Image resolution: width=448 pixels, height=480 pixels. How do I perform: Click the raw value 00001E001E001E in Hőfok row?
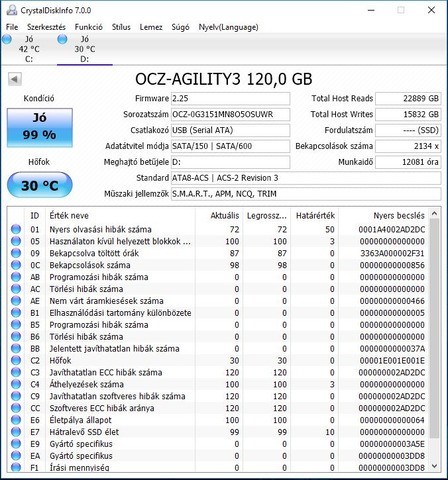tap(392, 360)
